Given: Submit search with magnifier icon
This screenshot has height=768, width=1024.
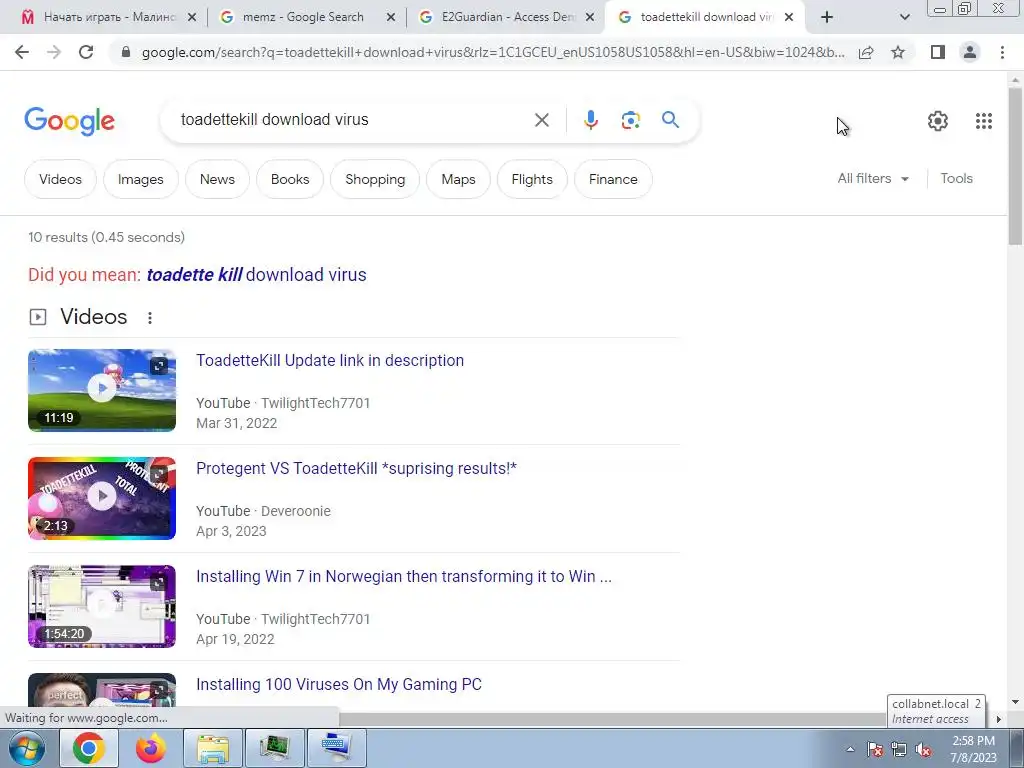Looking at the screenshot, I should click(670, 120).
